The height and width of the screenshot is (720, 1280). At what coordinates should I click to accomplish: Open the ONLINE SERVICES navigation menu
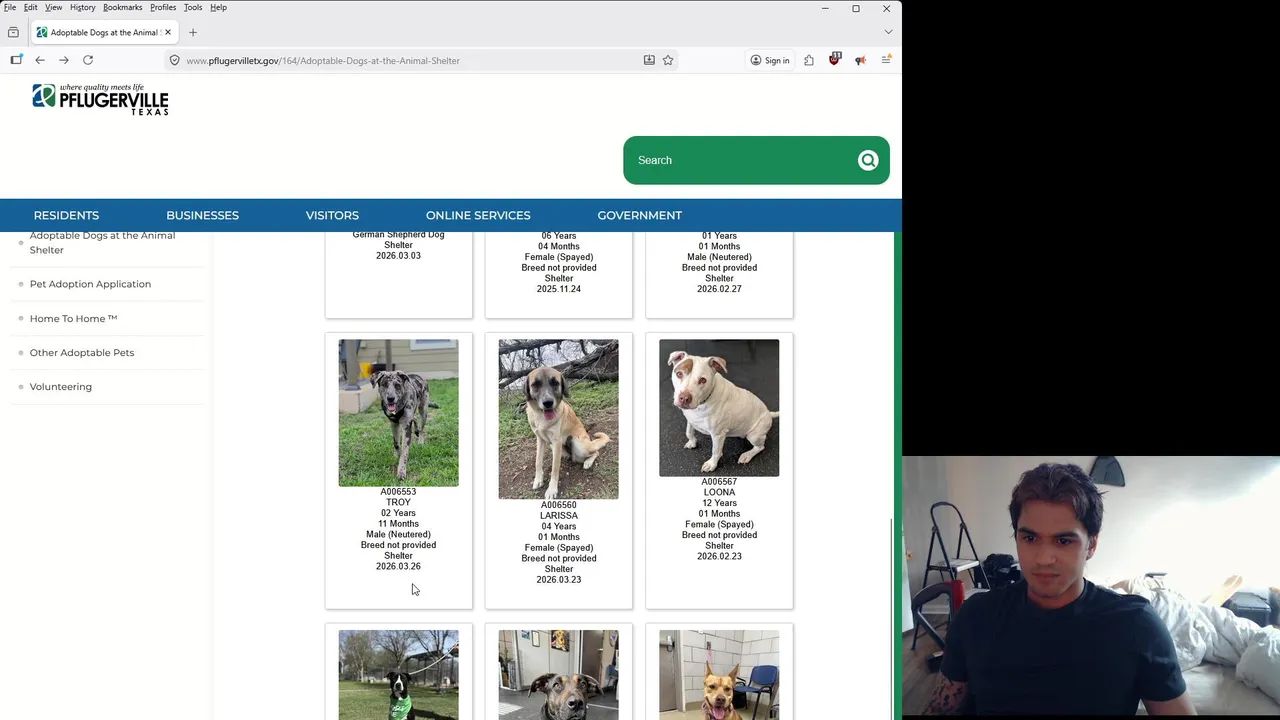point(478,215)
